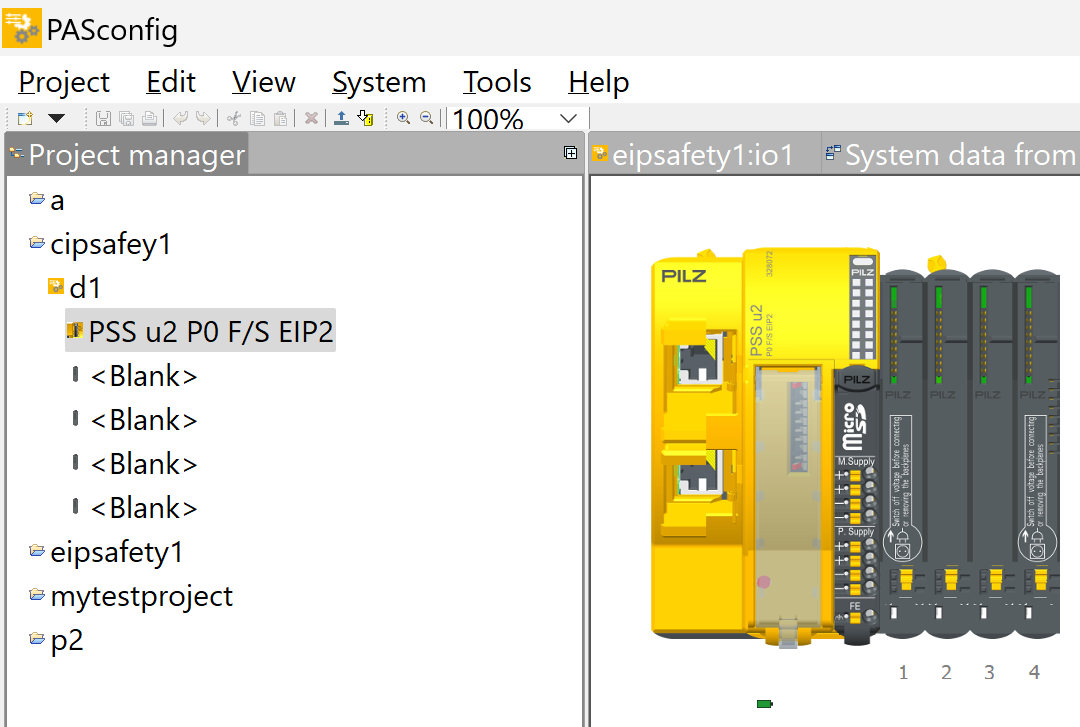Select the second <Blank> slot under d1
Image resolution: width=1080 pixels, height=727 pixels.
[144, 420]
